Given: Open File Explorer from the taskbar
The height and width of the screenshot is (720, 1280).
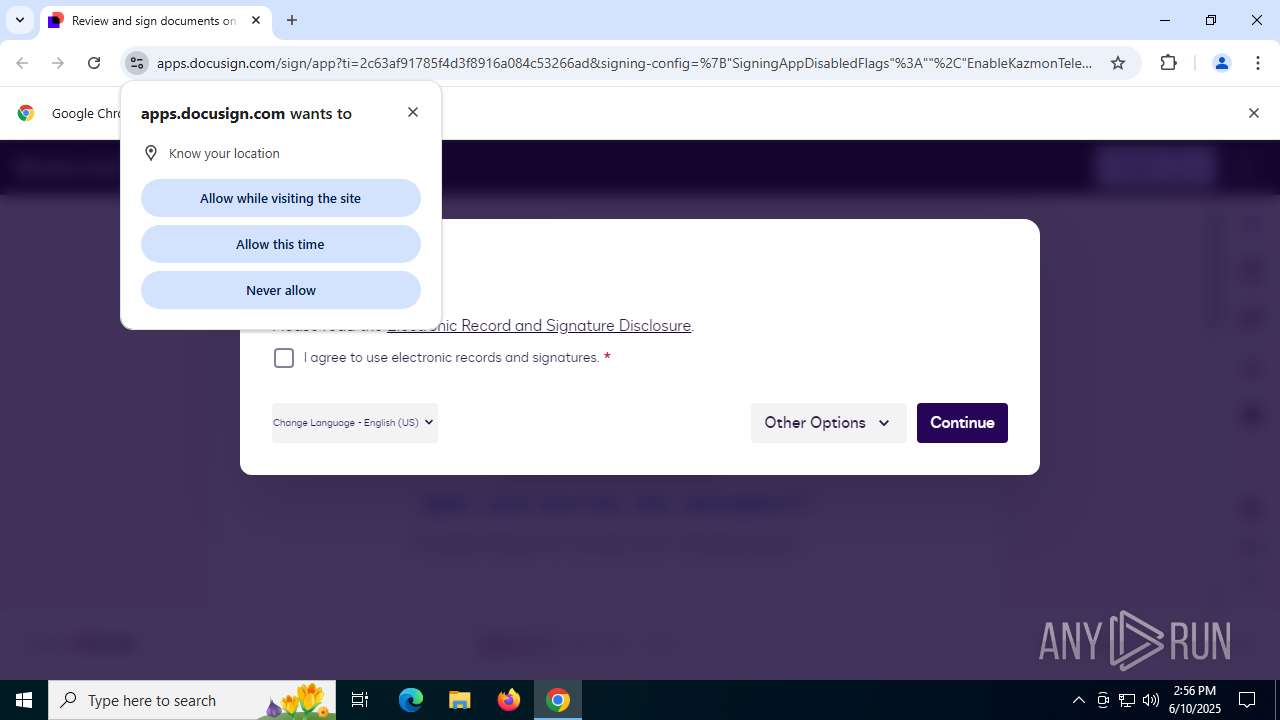Looking at the screenshot, I should (x=460, y=700).
